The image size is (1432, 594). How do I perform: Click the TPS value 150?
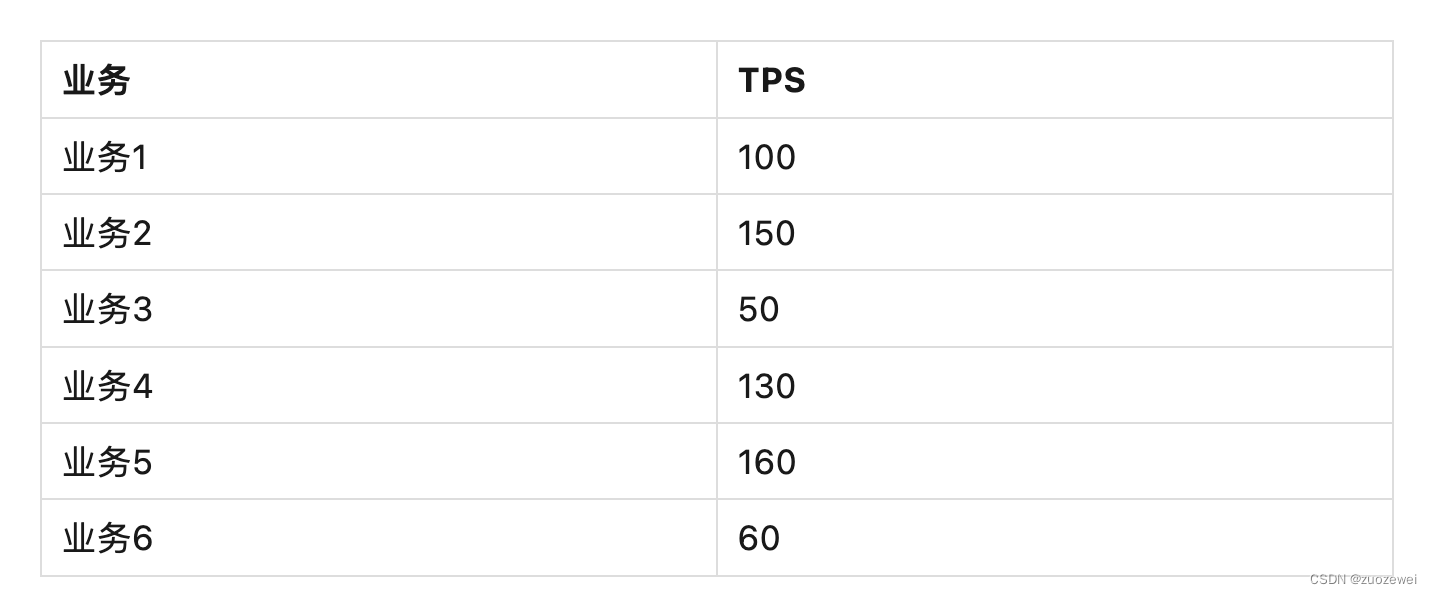click(767, 233)
